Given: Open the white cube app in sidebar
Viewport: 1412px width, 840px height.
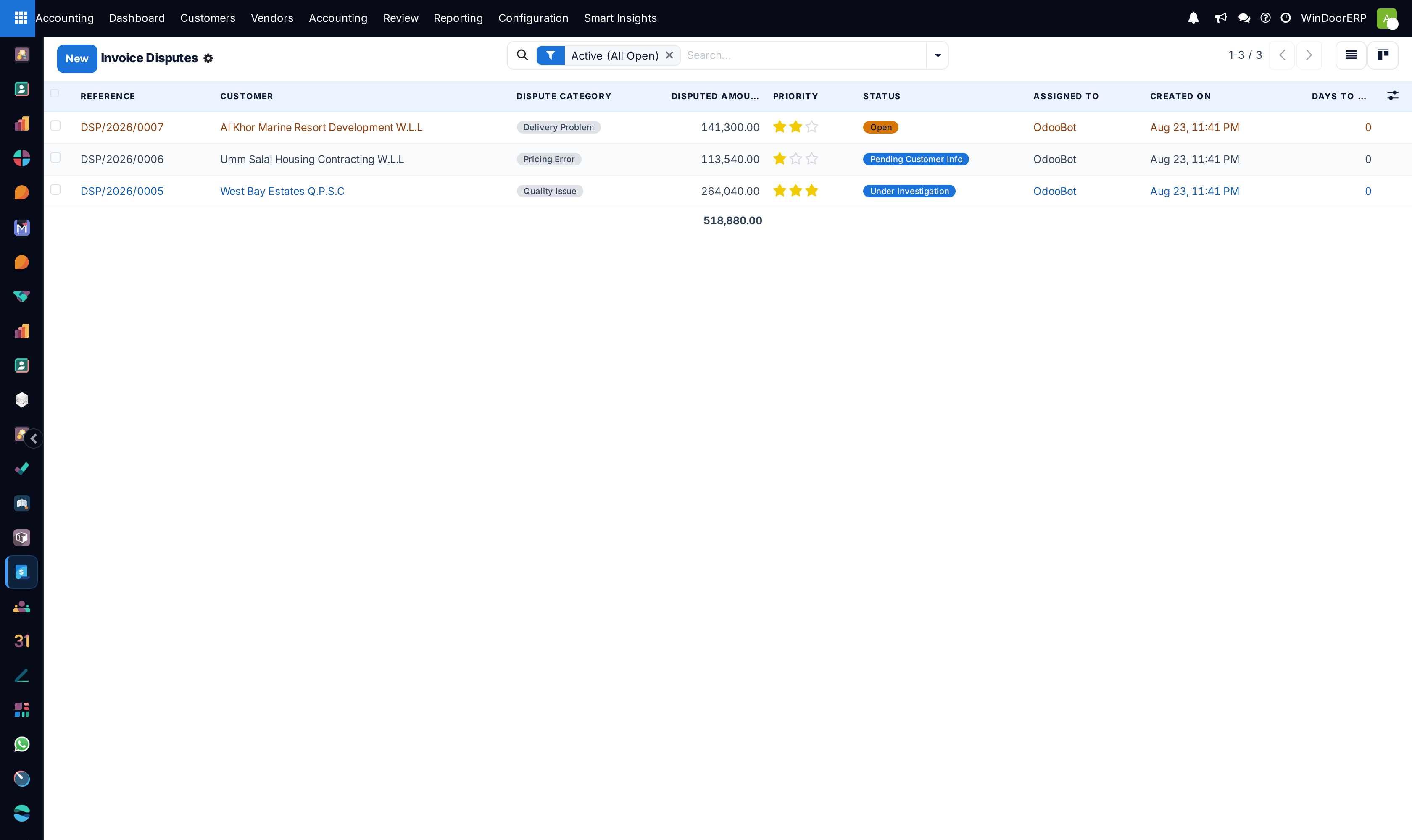Looking at the screenshot, I should click(x=21, y=399).
